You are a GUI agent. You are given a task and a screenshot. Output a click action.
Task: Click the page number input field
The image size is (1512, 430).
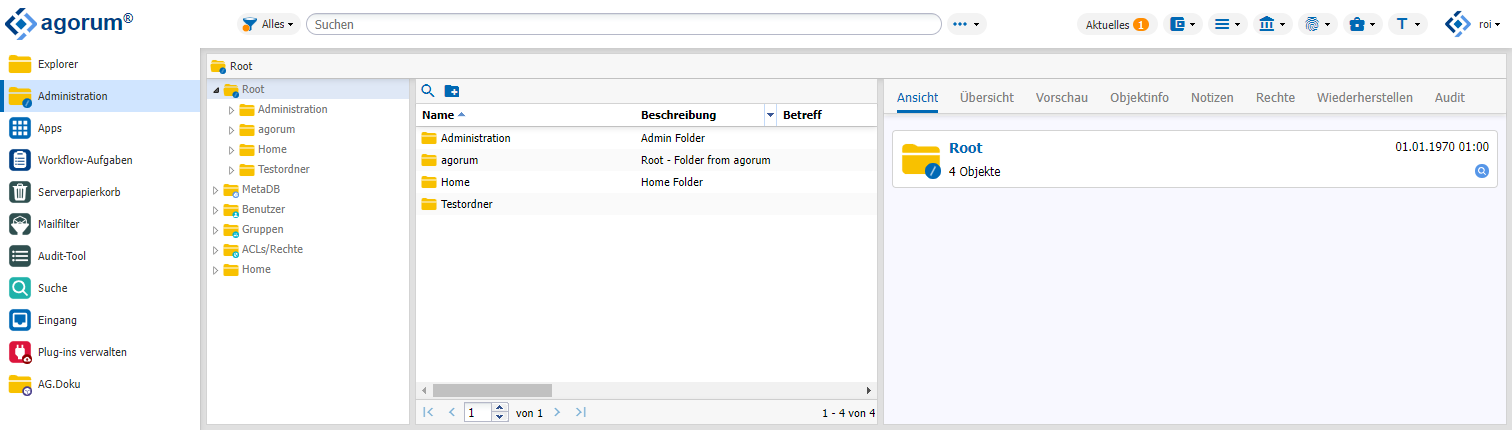coord(479,412)
